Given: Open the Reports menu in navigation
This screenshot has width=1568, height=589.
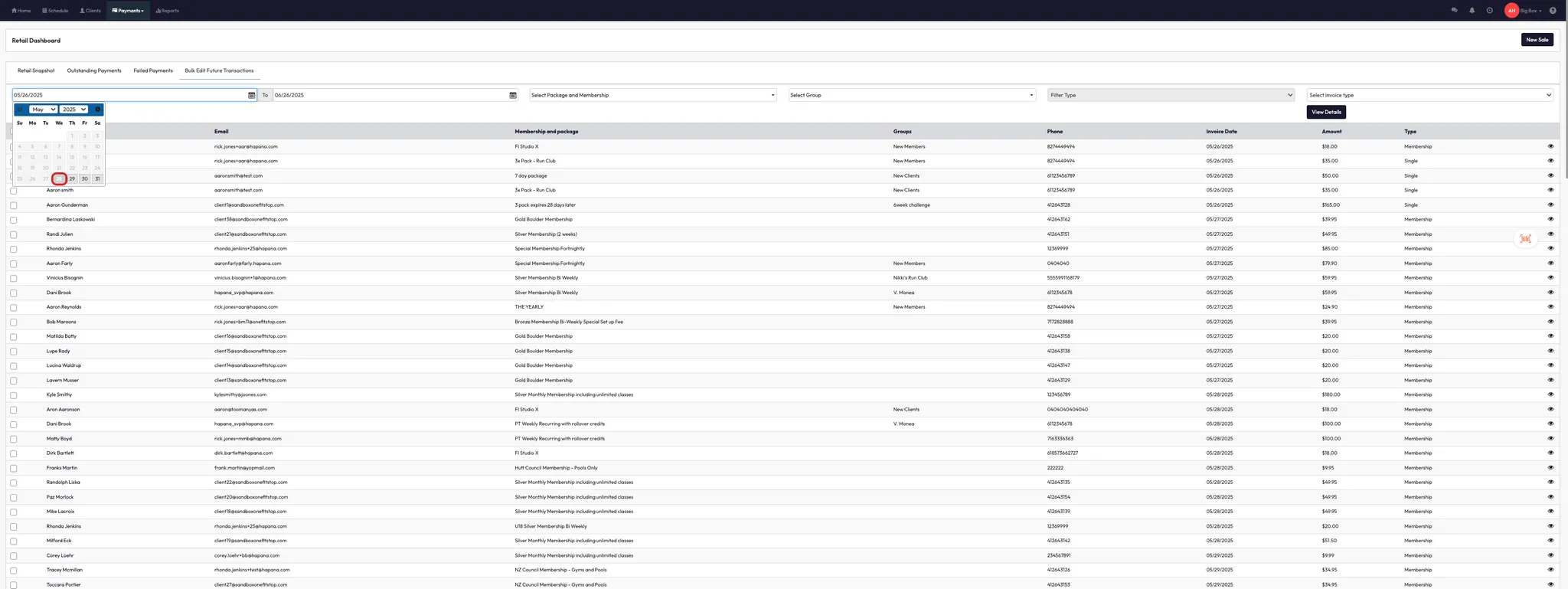Looking at the screenshot, I should 168,11.
